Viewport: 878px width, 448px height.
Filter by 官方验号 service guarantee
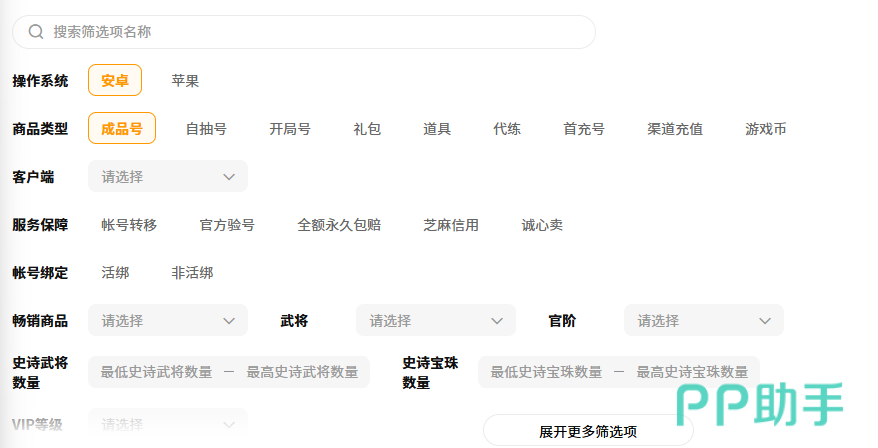(227, 224)
